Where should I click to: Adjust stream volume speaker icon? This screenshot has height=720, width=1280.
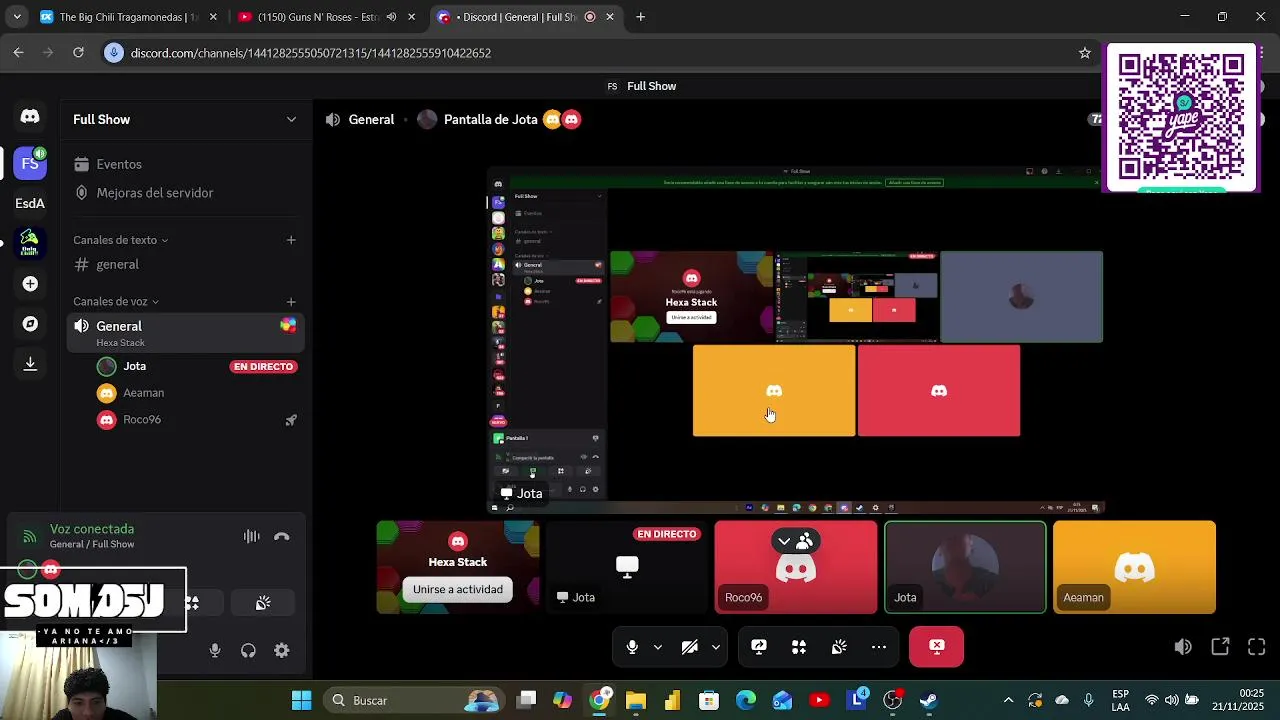(x=1183, y=647)
